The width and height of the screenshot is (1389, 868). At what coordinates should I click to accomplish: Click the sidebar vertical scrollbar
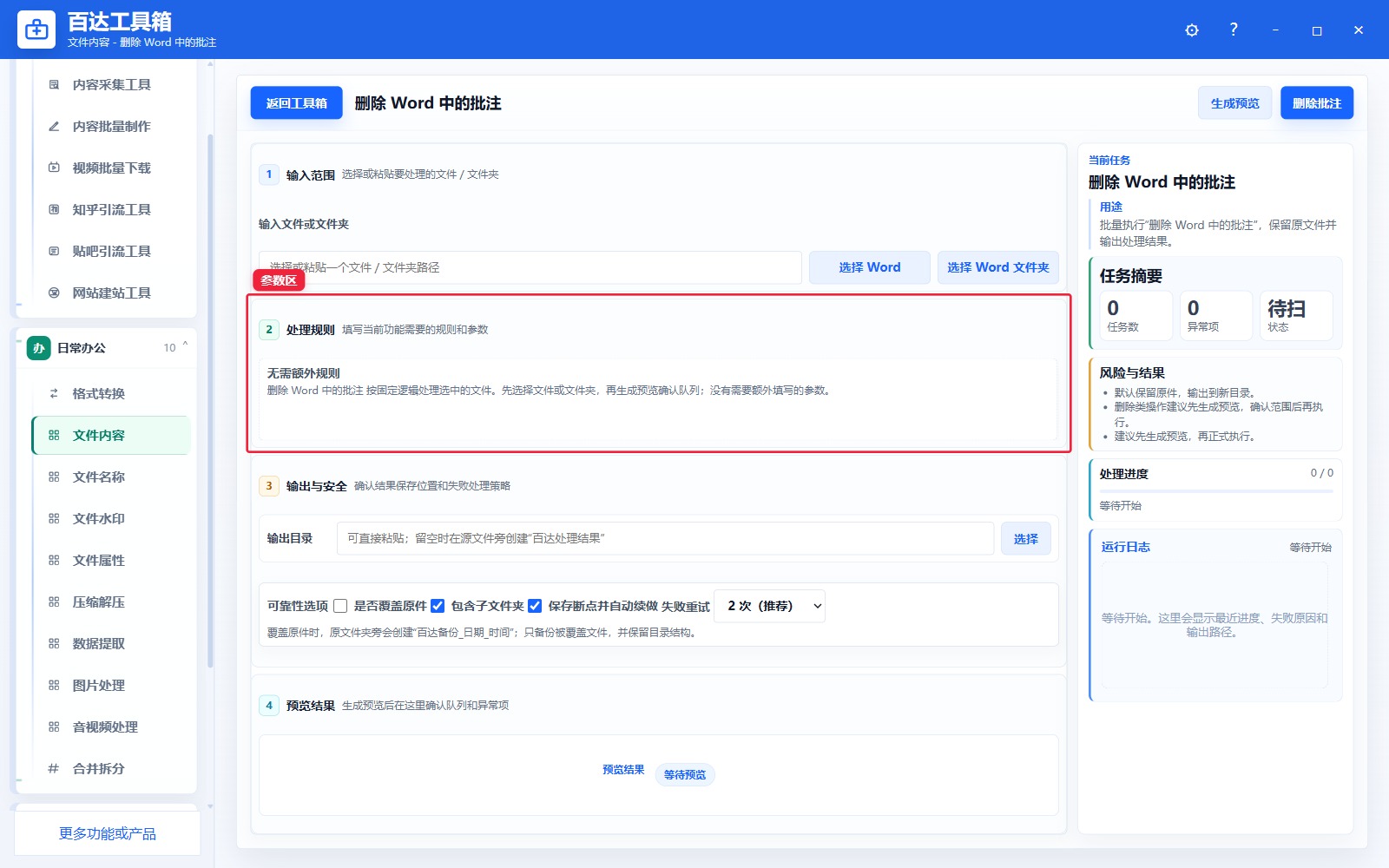pos(210,399)
